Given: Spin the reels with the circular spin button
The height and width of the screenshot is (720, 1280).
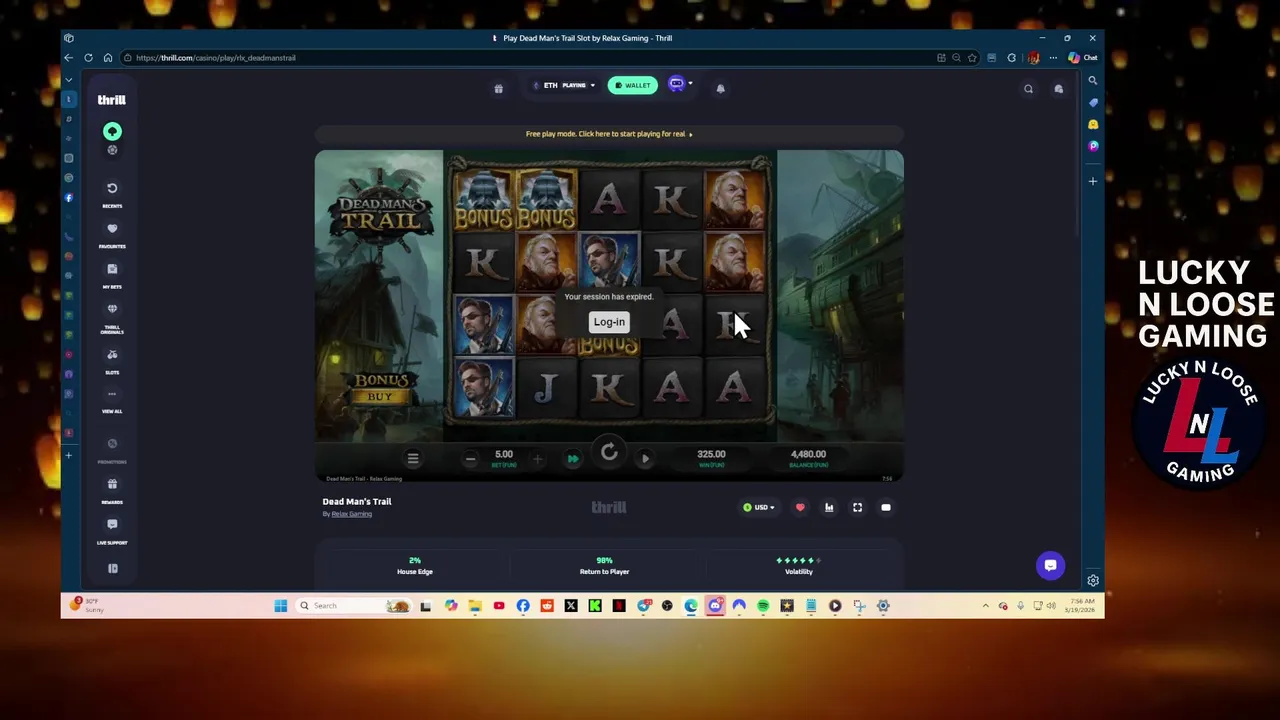Looking at the screenshot, I should tap(609, 454).
